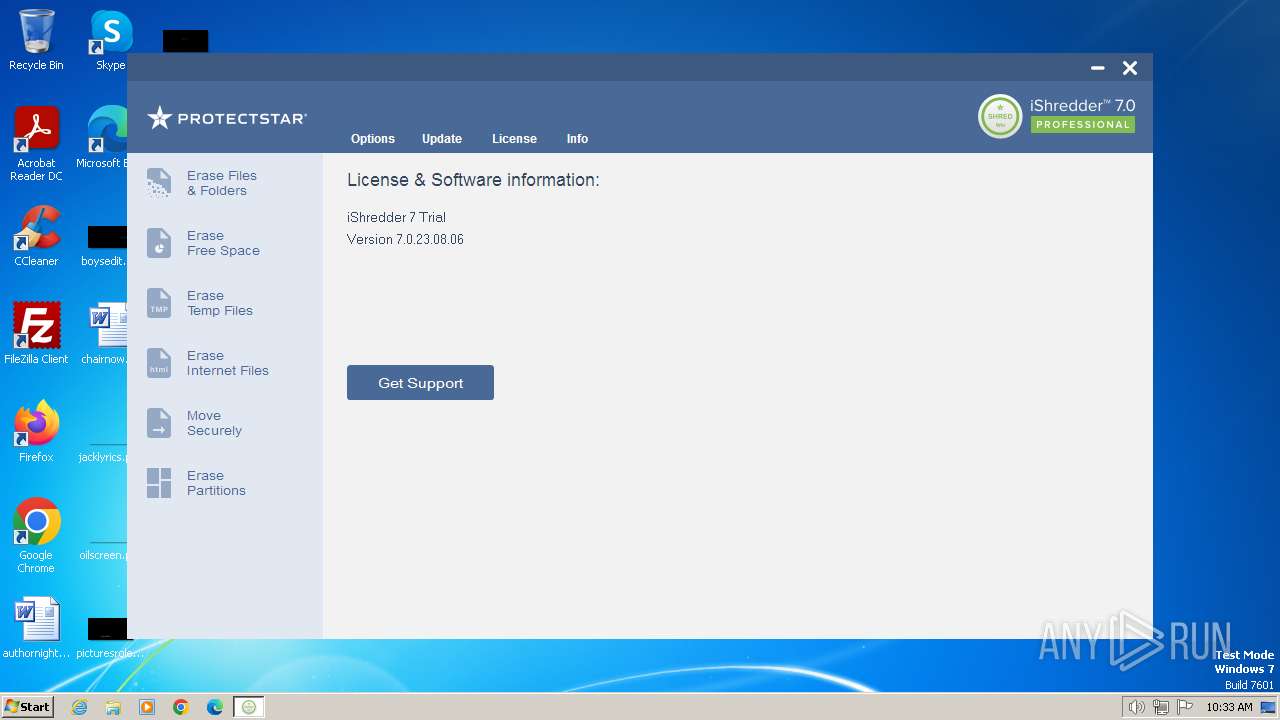Open the Options menu
The height and width of the screenshot is (720, 1280).
point(373,139)
